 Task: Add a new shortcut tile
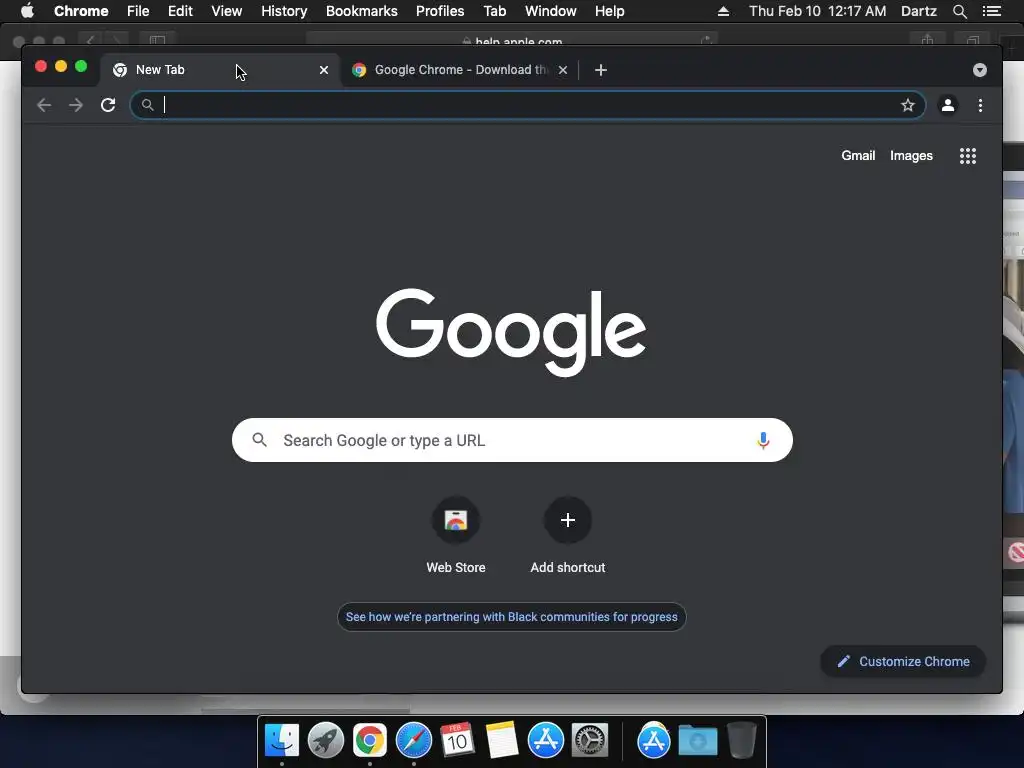(568, 536)
